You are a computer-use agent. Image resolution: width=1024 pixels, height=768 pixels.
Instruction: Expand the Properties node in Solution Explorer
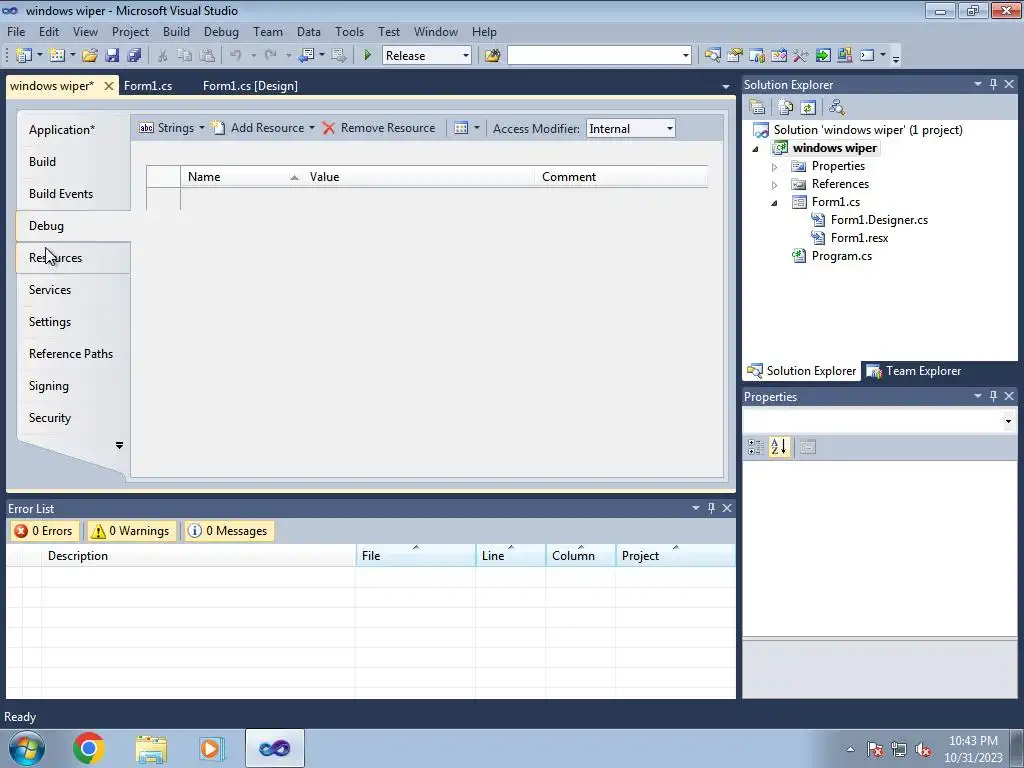(775, 167)
